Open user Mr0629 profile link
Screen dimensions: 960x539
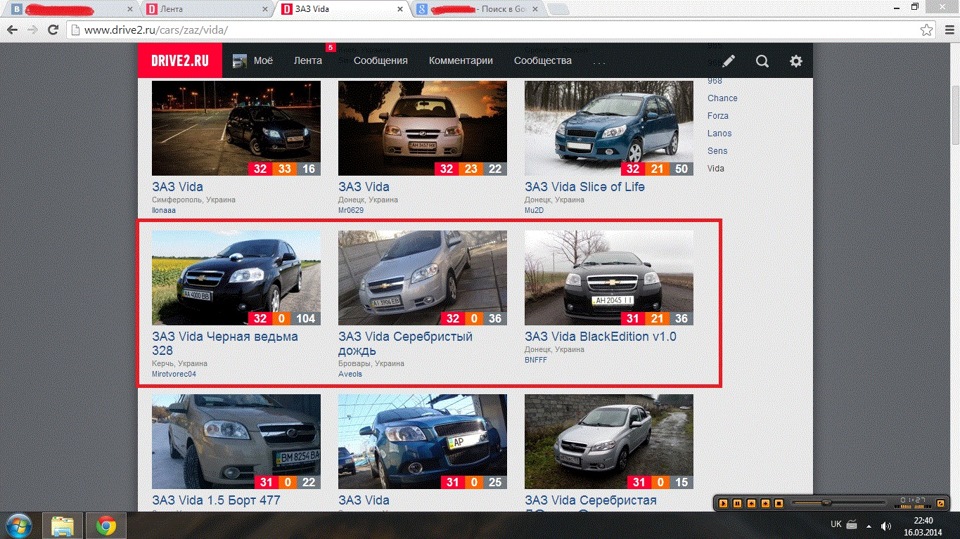click(351, 210)
